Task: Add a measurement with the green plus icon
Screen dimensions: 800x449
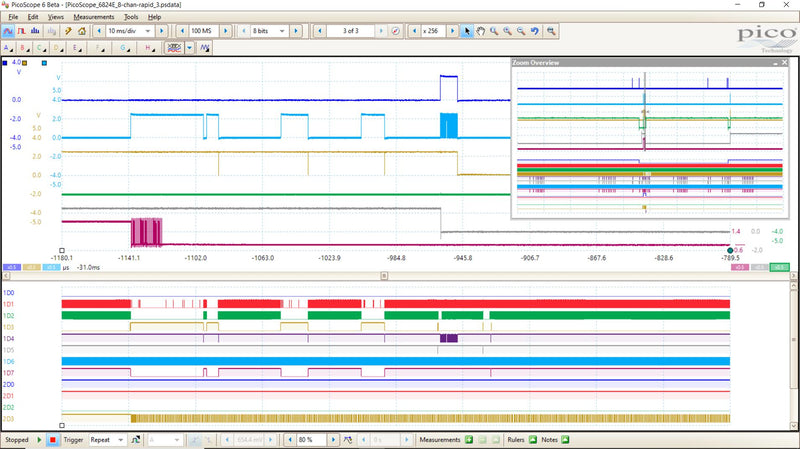Action: (x=468, y=439)
